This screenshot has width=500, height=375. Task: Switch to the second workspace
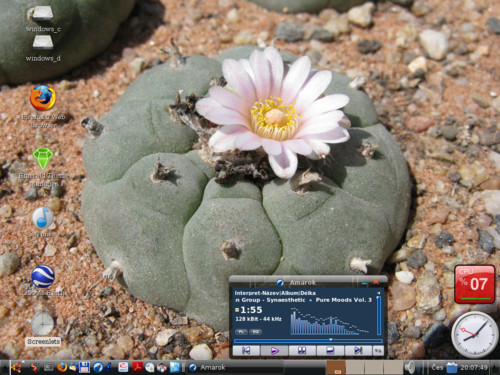pyautogui.click(x=355, y=367)
